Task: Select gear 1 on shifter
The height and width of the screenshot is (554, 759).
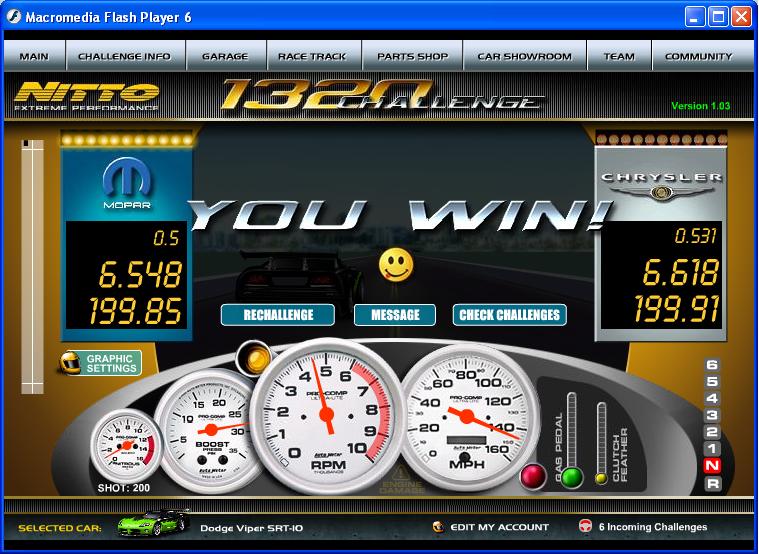Action: tap(712, 448)
